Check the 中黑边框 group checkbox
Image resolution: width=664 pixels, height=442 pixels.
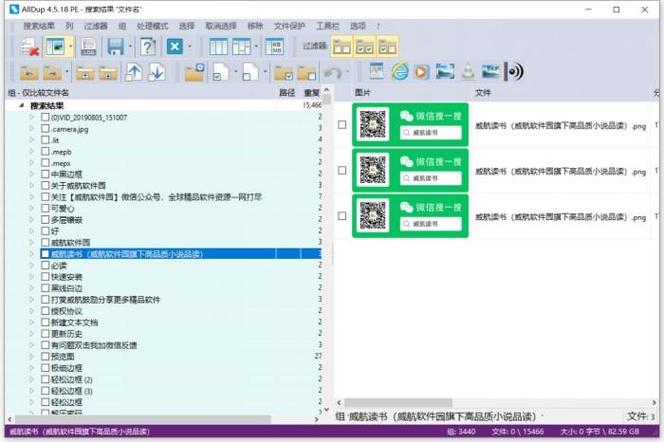45,174
